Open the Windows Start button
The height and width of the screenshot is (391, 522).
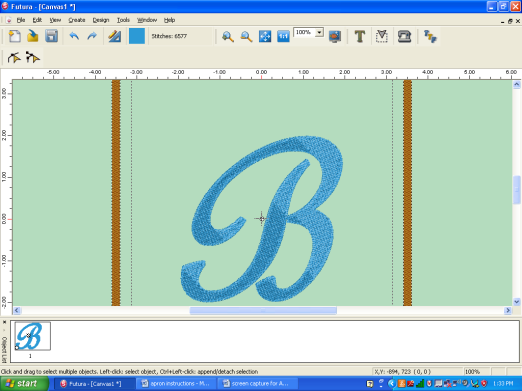pos(24,383)
